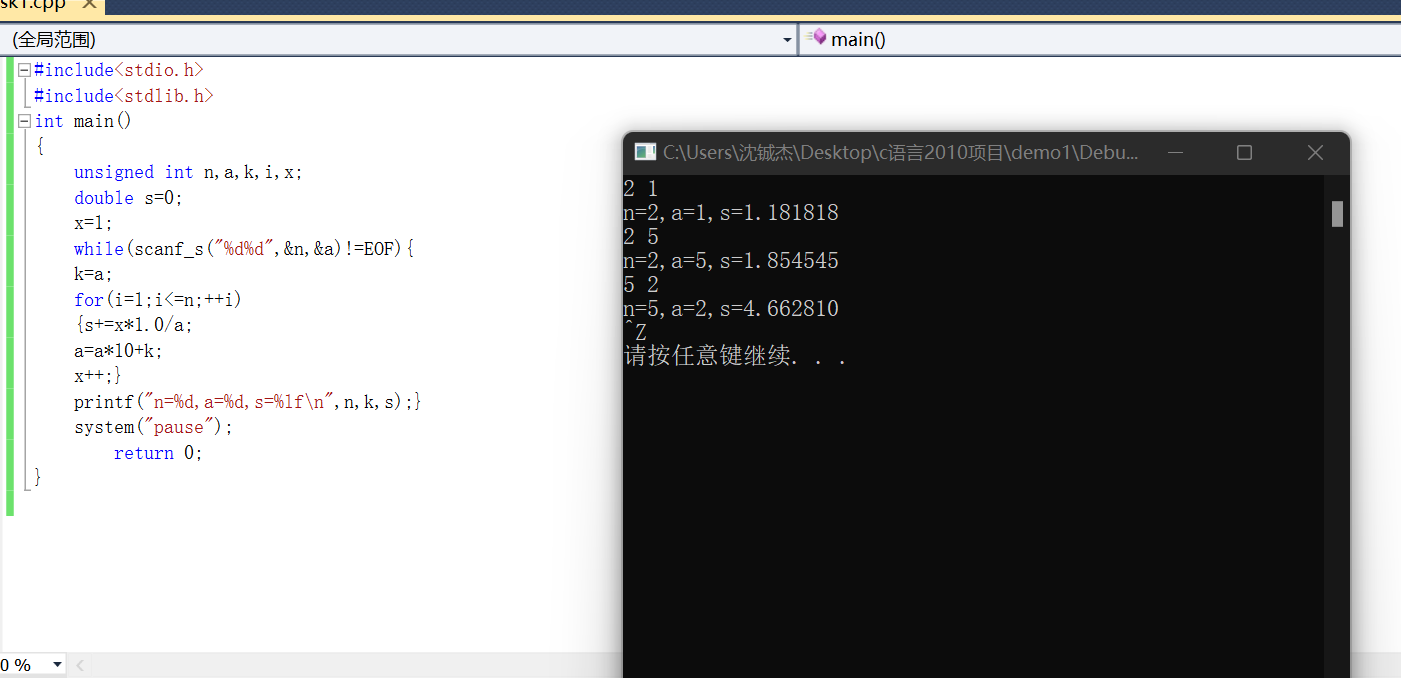Screen dimensions: 1401x678
Task: Collapse the #include block outline toggle
Action: pos(24,70)
